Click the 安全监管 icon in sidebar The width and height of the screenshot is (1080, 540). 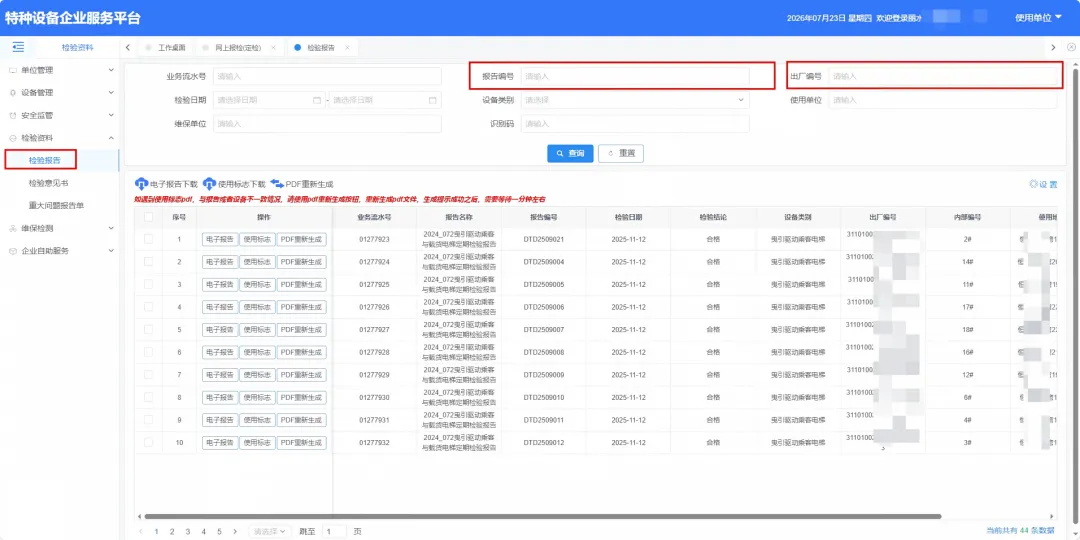click(12, 115)
